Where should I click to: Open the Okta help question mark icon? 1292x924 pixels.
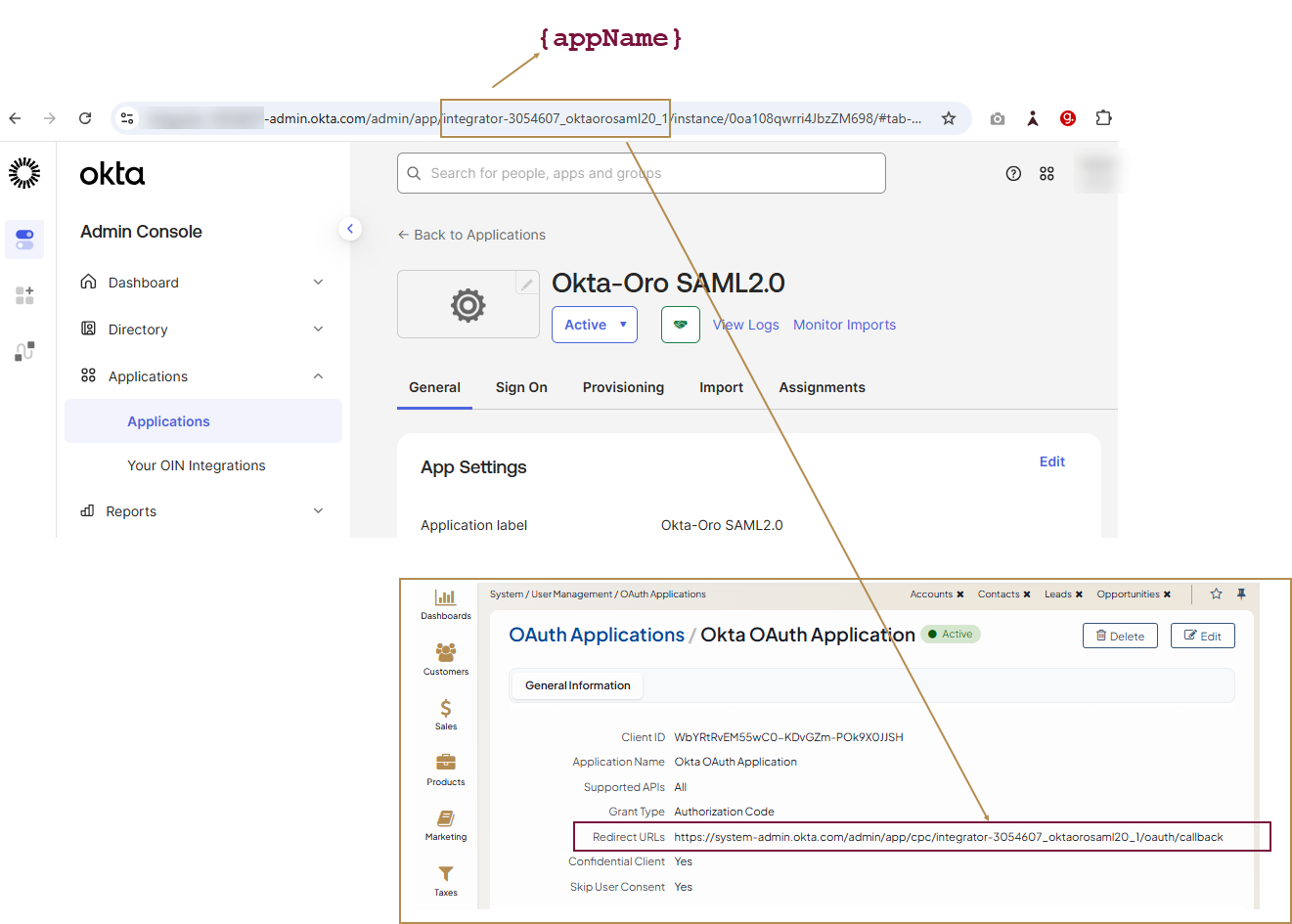1013,173
